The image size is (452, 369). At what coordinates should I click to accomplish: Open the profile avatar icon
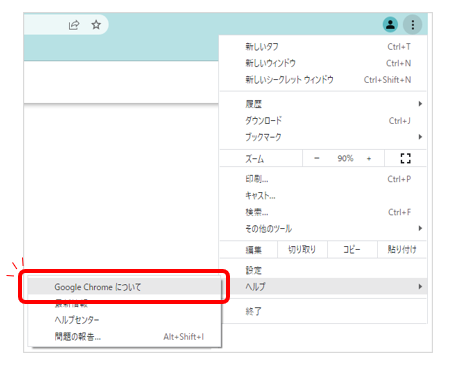point(390,25)
